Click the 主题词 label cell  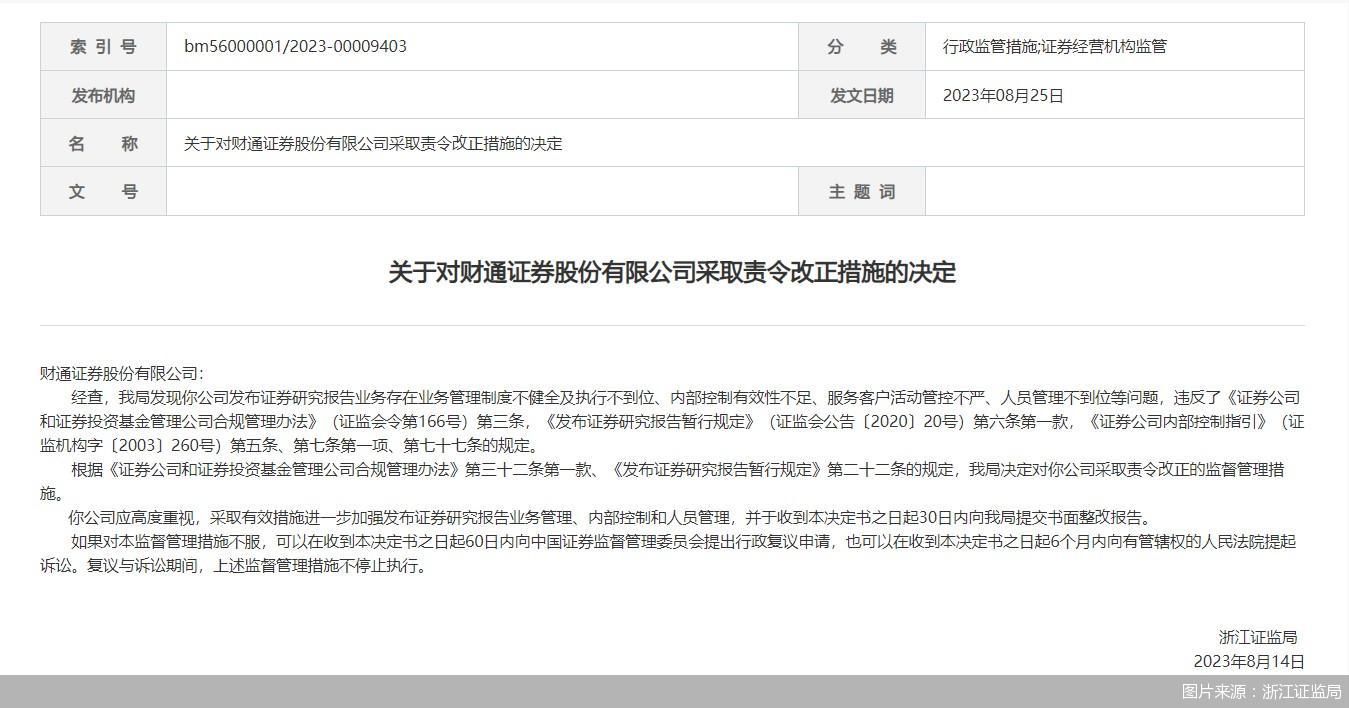(862, 191)
